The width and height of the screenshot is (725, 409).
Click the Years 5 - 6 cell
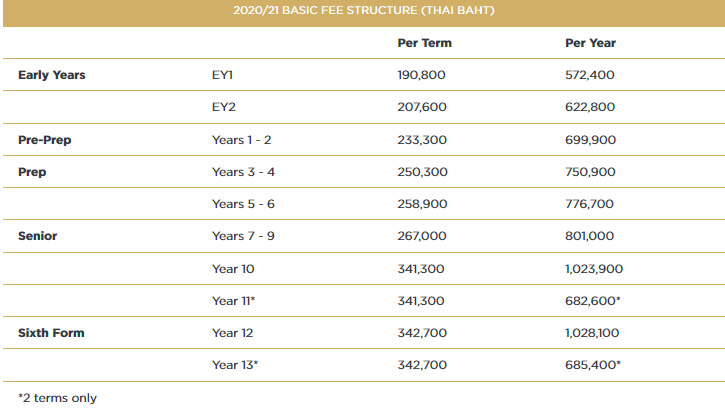click(243, 204)
